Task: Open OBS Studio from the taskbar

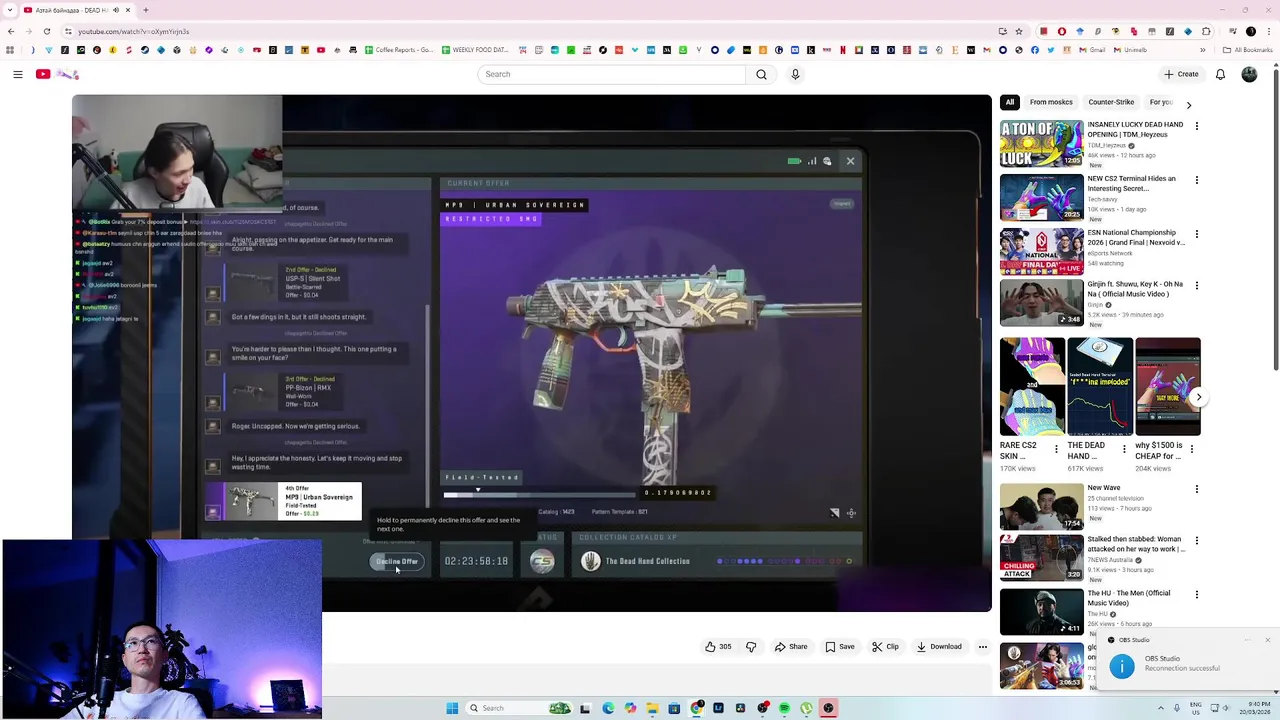Action: [x=828, y=708]
